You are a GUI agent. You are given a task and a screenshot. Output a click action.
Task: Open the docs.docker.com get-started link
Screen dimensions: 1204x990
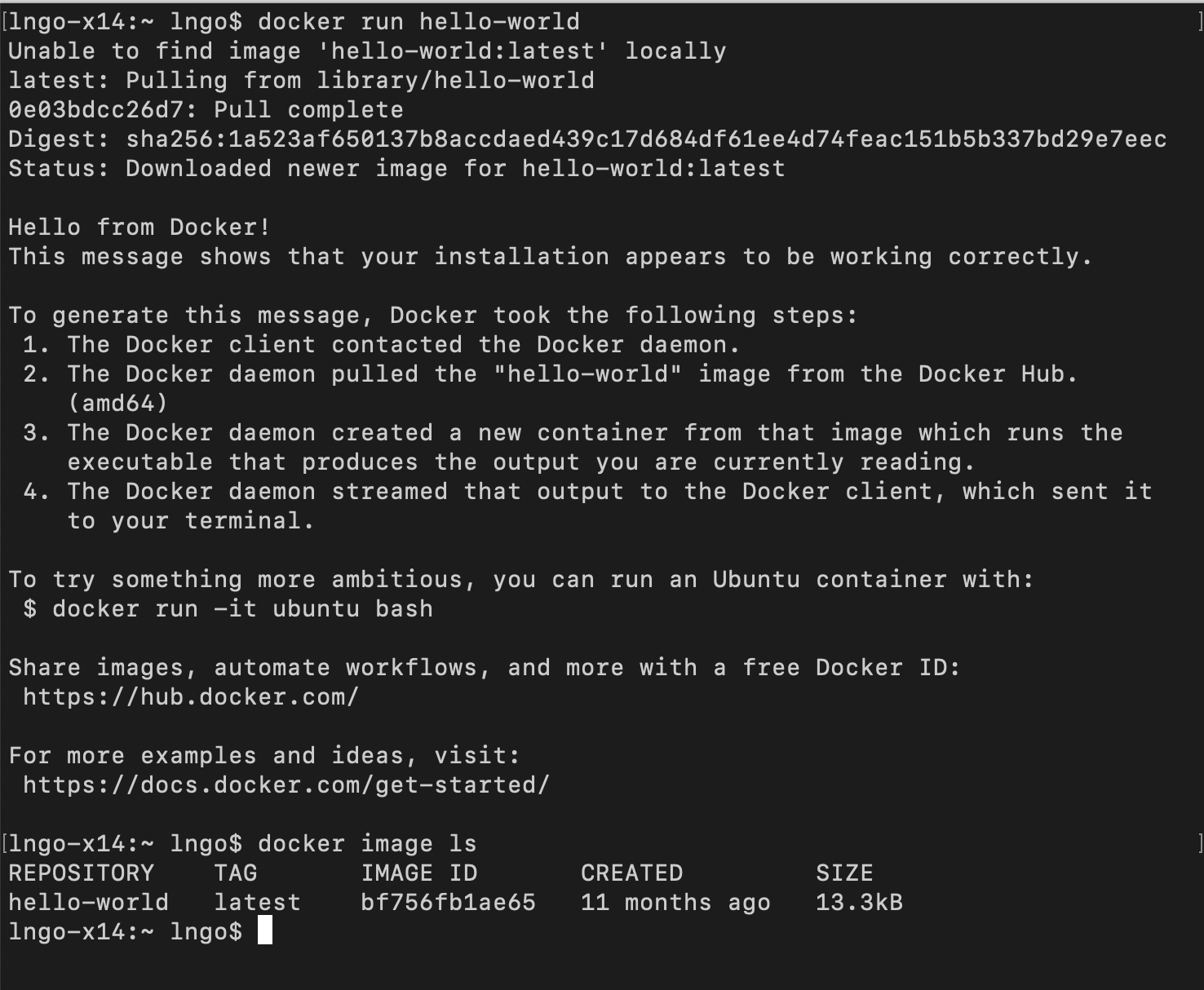(x=286, y=785)
